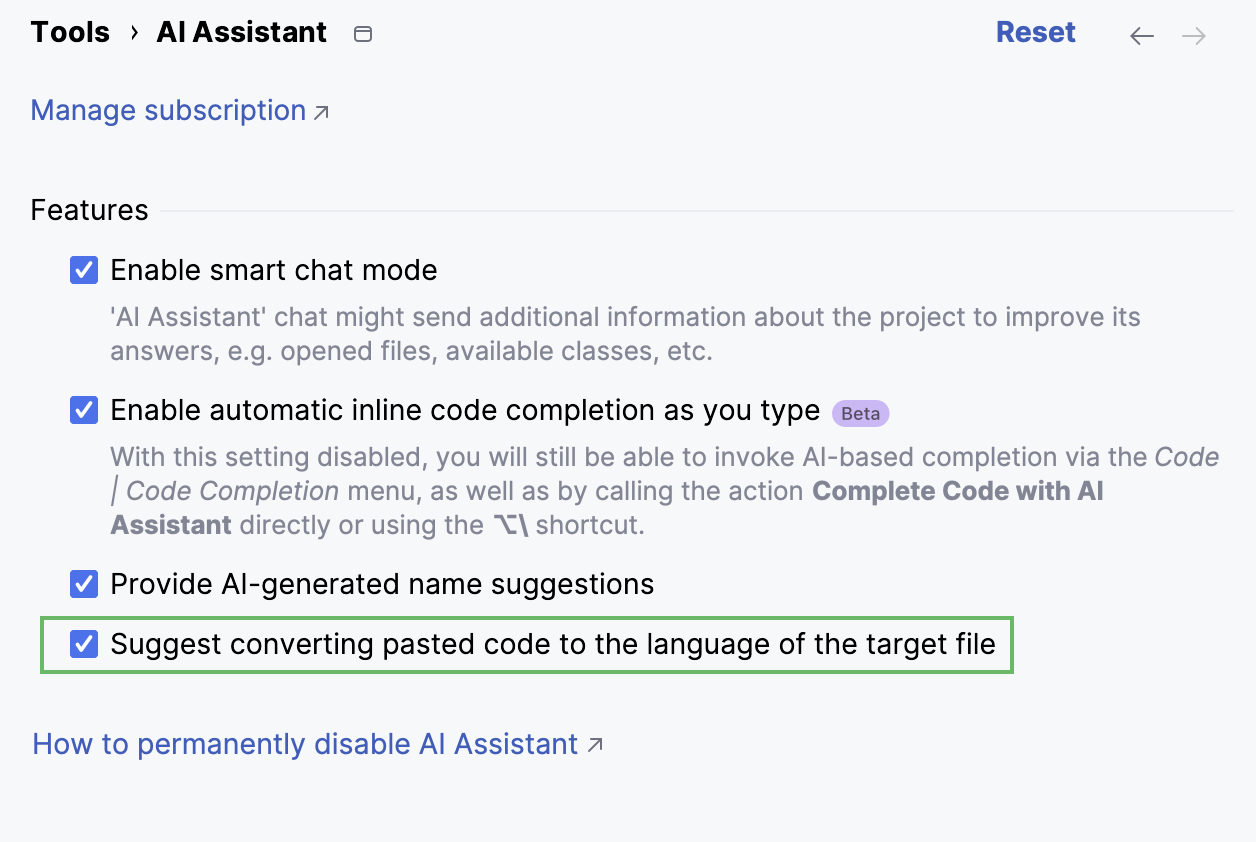Select AI Assistant in the breadcrumb
1256x842 pixels.
point(240,32)
